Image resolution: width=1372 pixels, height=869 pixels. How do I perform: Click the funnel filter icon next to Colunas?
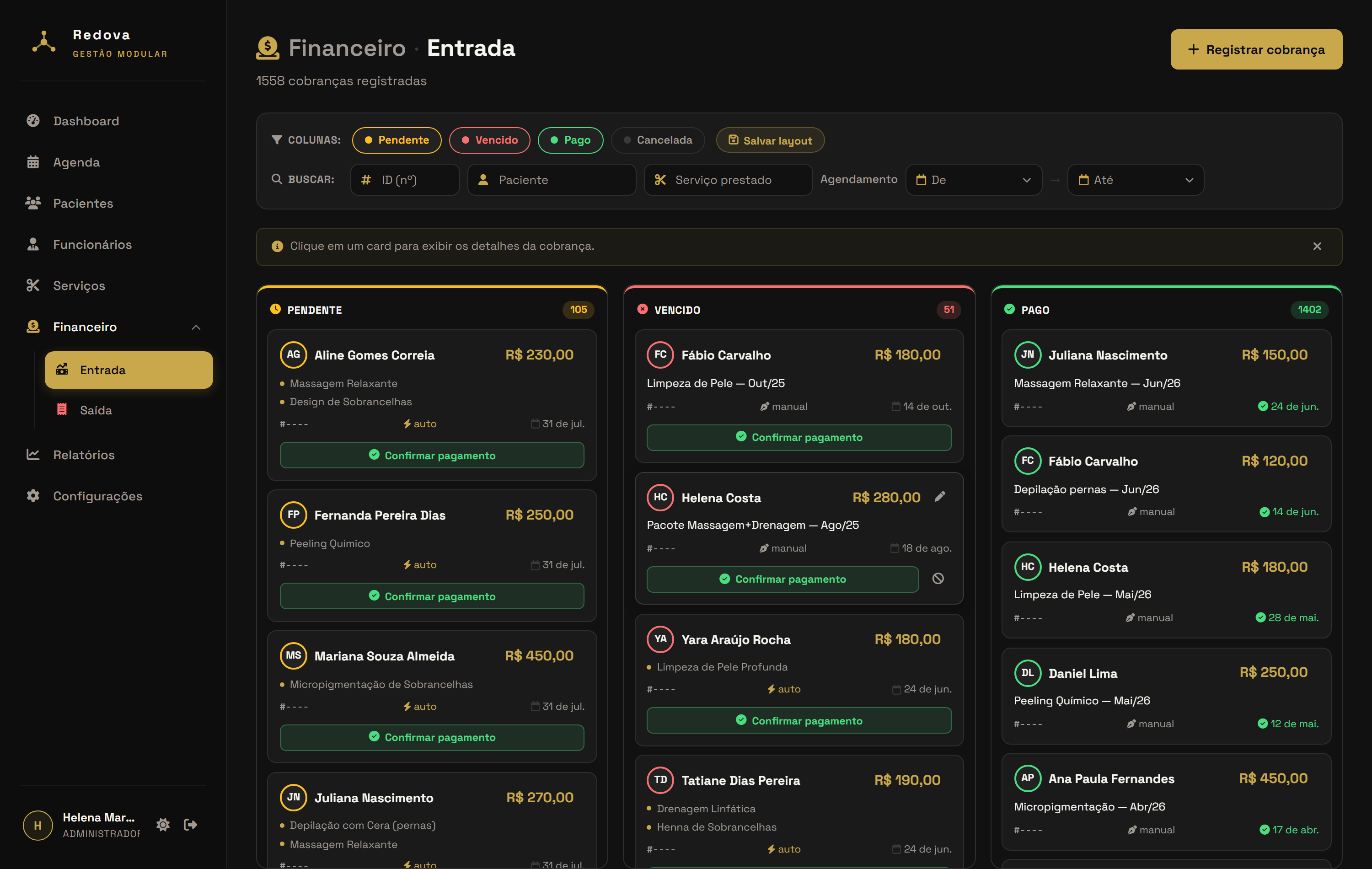(277, 139)
